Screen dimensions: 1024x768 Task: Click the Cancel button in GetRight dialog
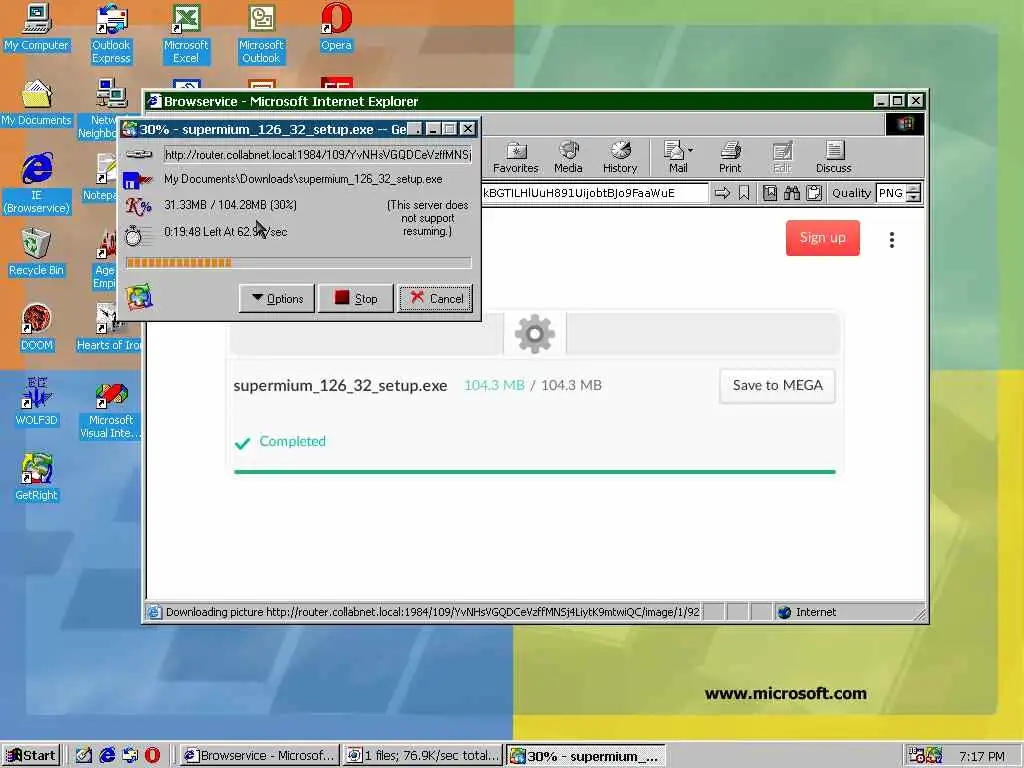tap(436, 298)
